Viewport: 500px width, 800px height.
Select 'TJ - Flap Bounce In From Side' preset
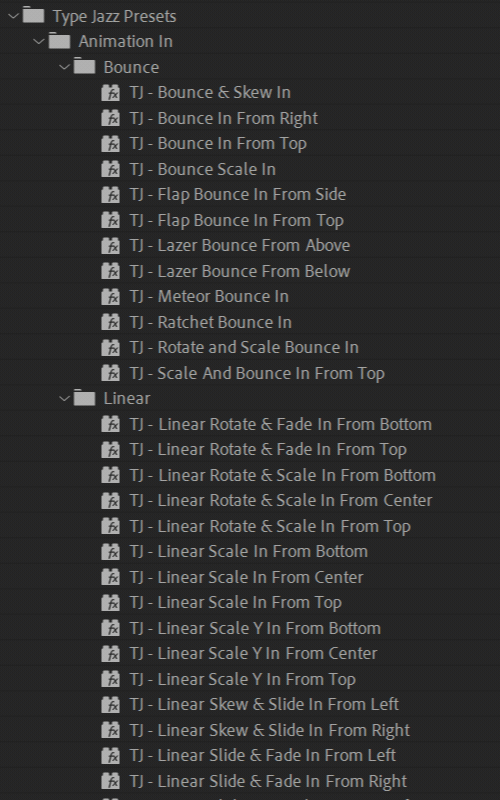(x=238, y=194)
